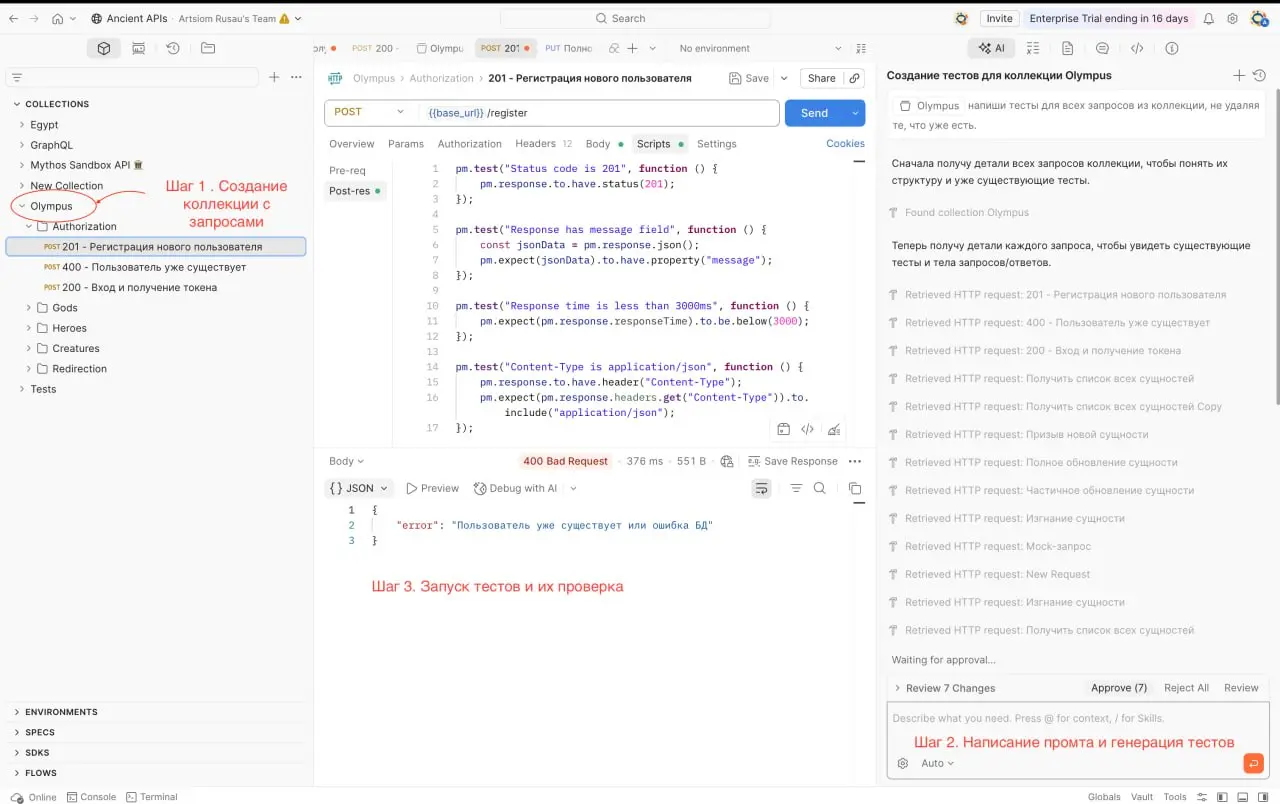Expand the Gods folder
Screen dimensions: 1280x804
click(x=29, y=308)
